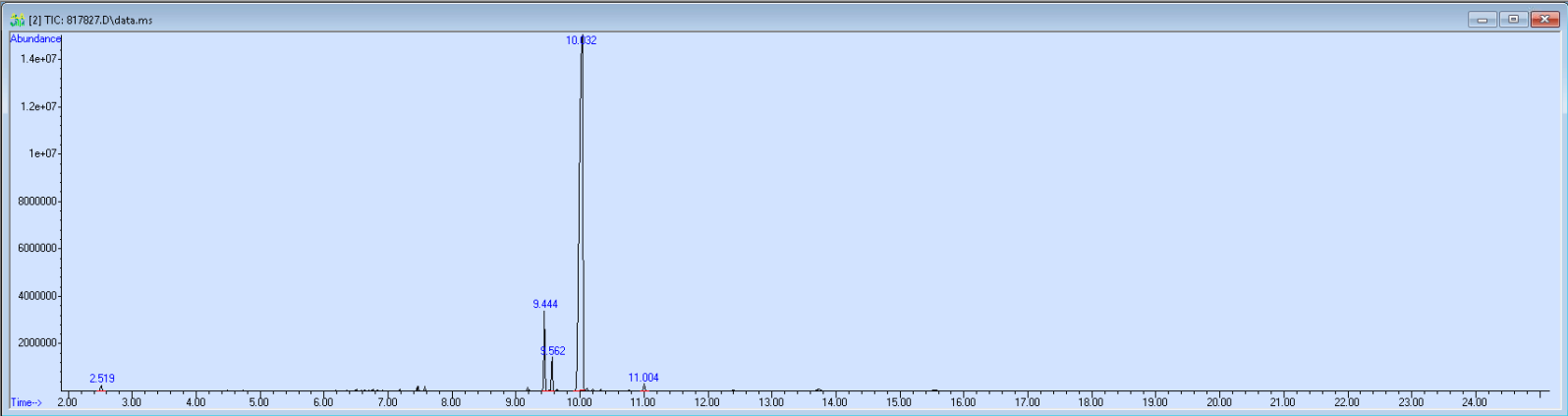Select the peak label 9.562
Viewport: 1568px width, 416px height.
553,351
